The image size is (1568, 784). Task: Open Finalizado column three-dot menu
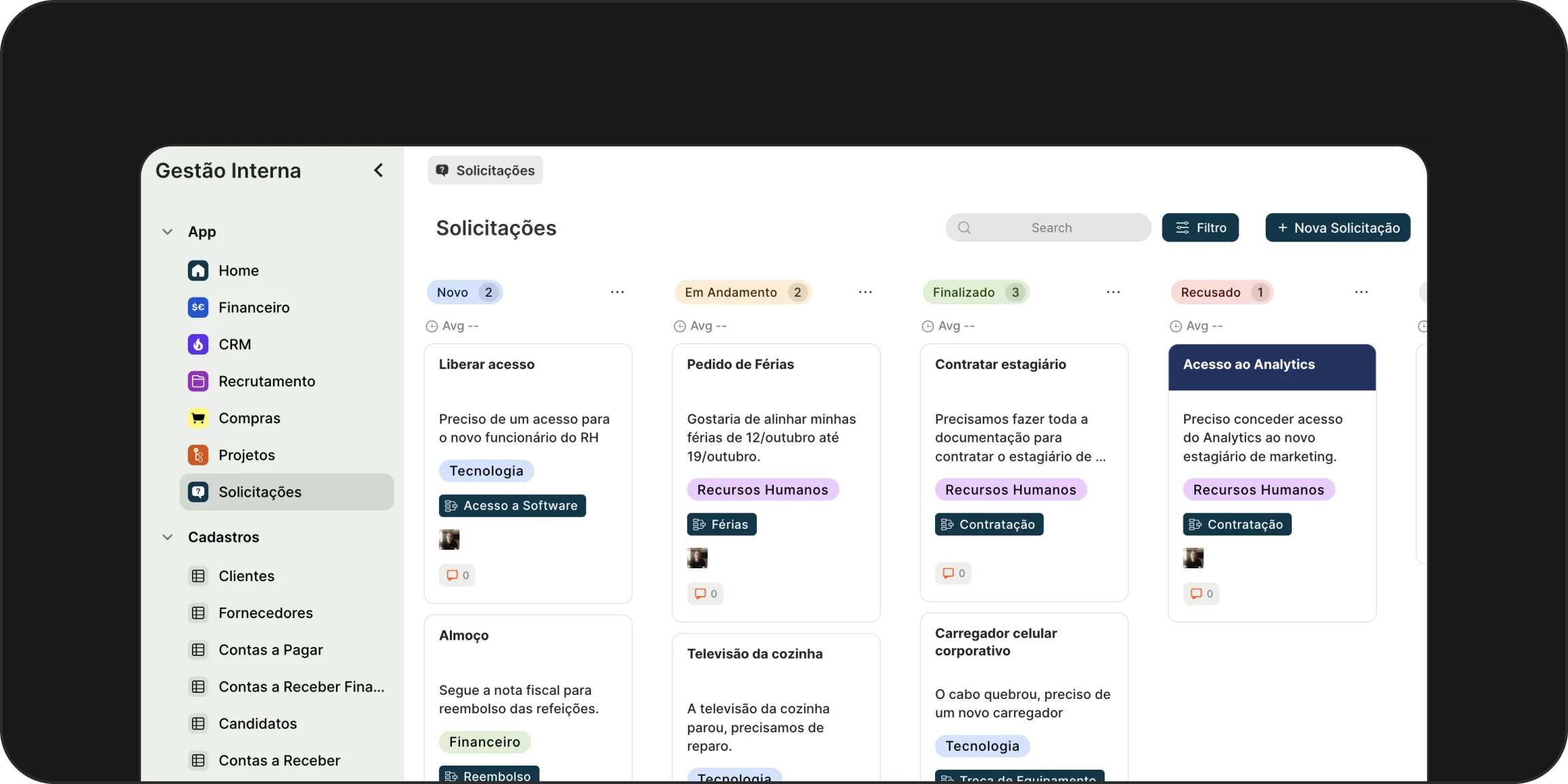pos(1113,292)
